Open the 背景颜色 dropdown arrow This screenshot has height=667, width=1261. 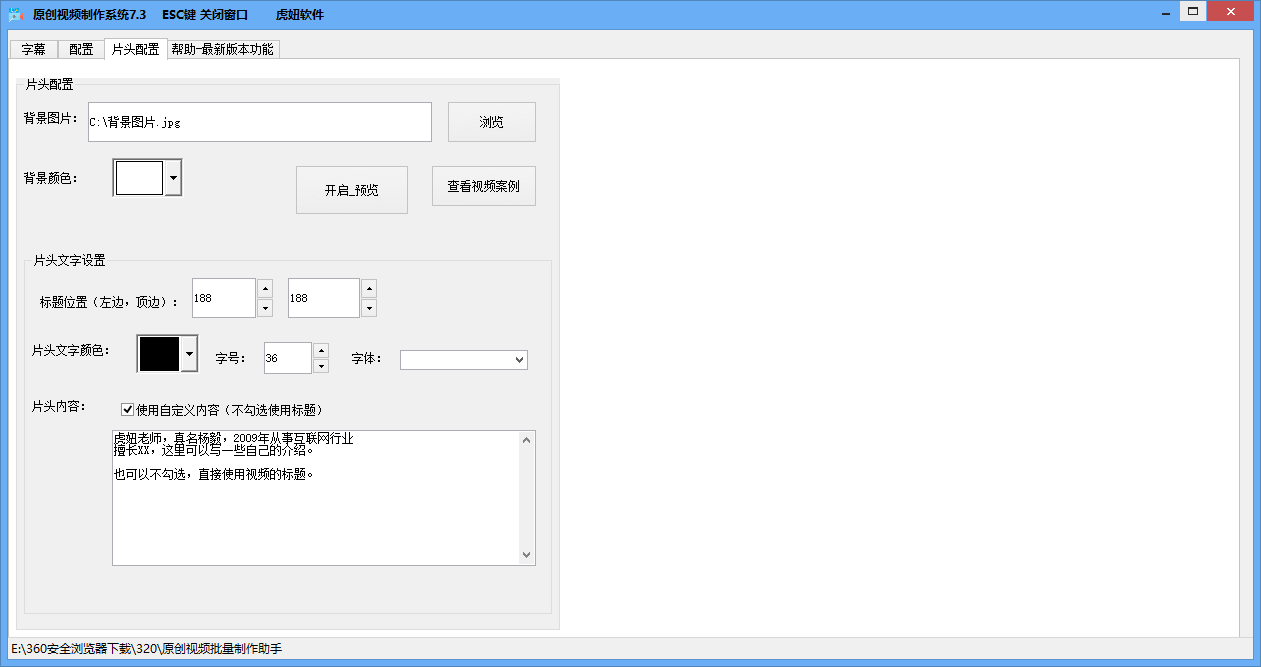(x=173, y=178)
